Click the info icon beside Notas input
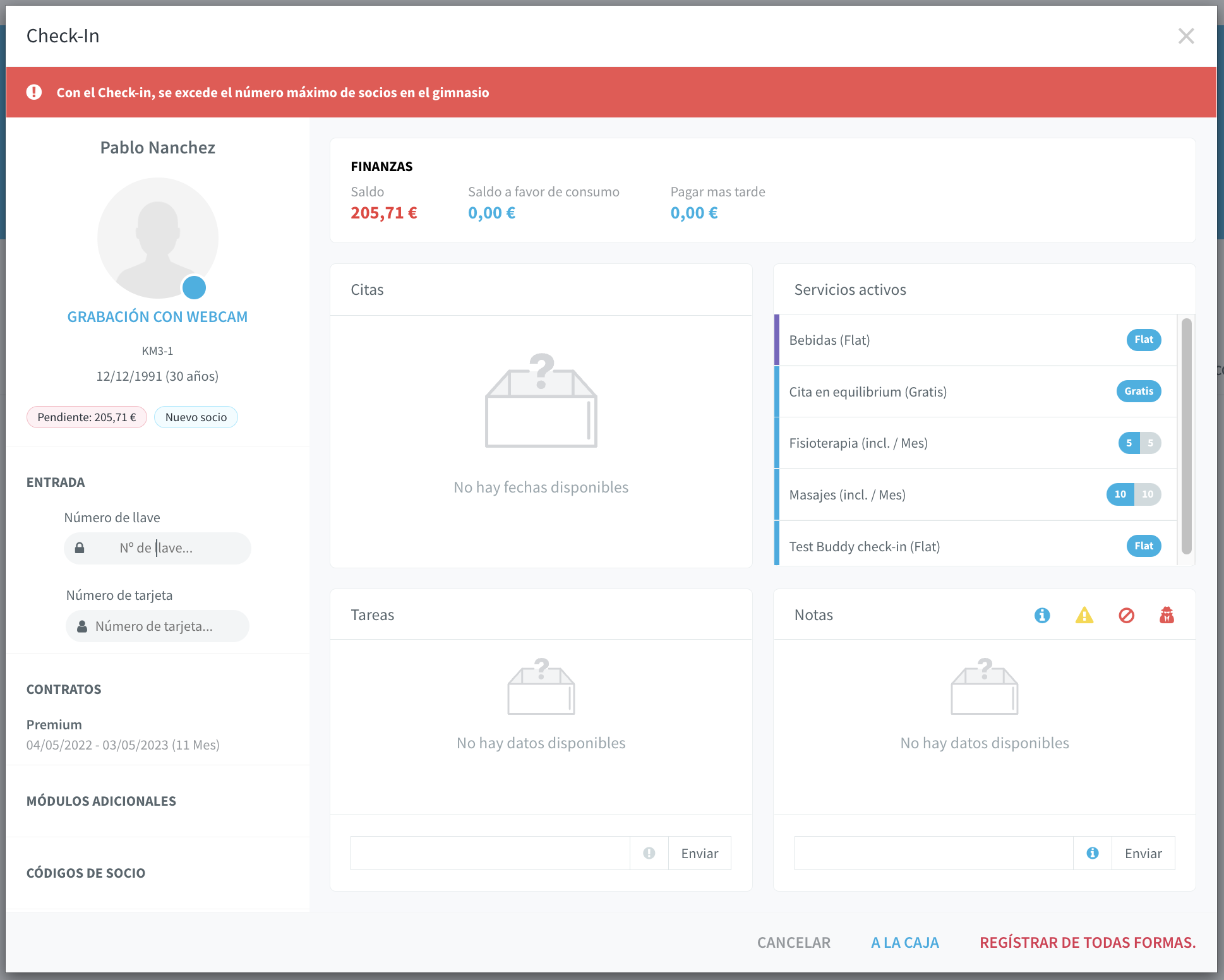 (1092, 853)
